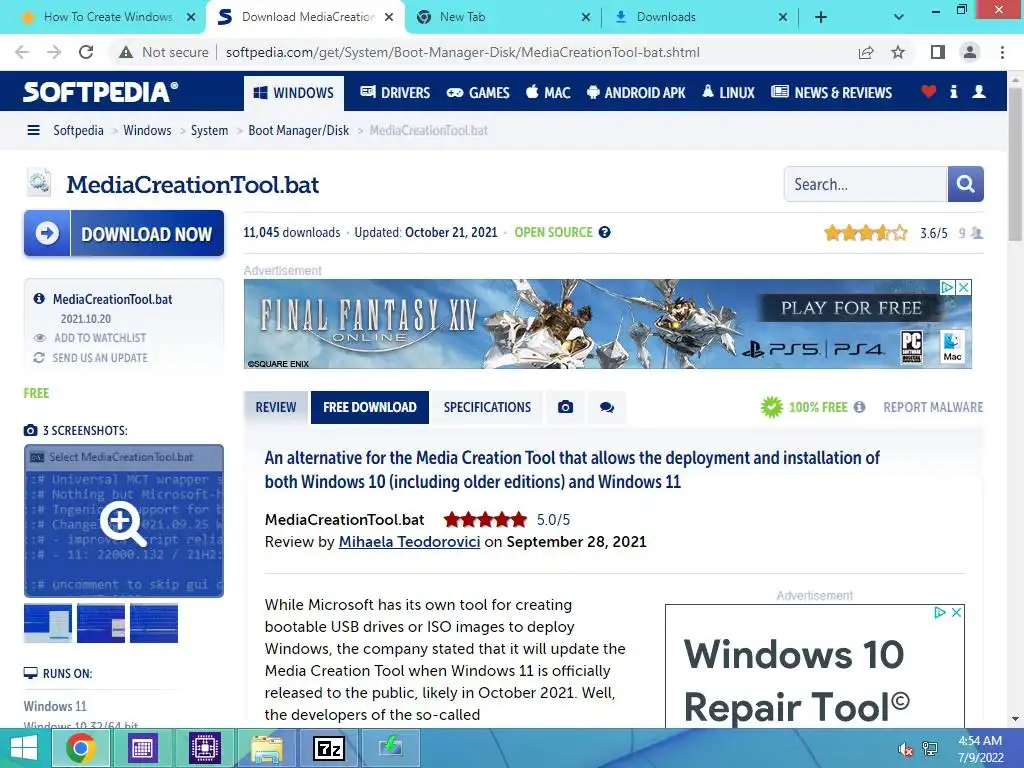Image resolution: width=1024 pixels, height=768 pixels.
Task: Open the Chrome side panel icon
Action: click(x=938, y=52)
